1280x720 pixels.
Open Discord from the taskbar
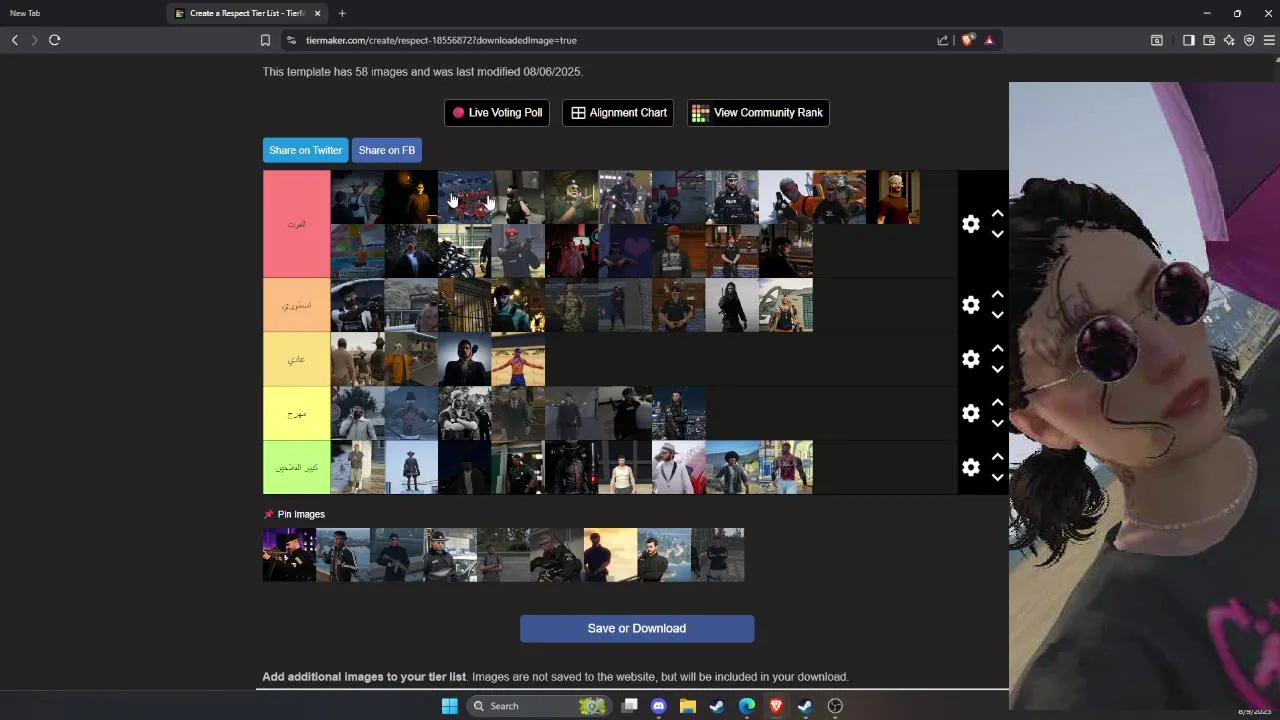pyautogui.click(x=659, y=706)
